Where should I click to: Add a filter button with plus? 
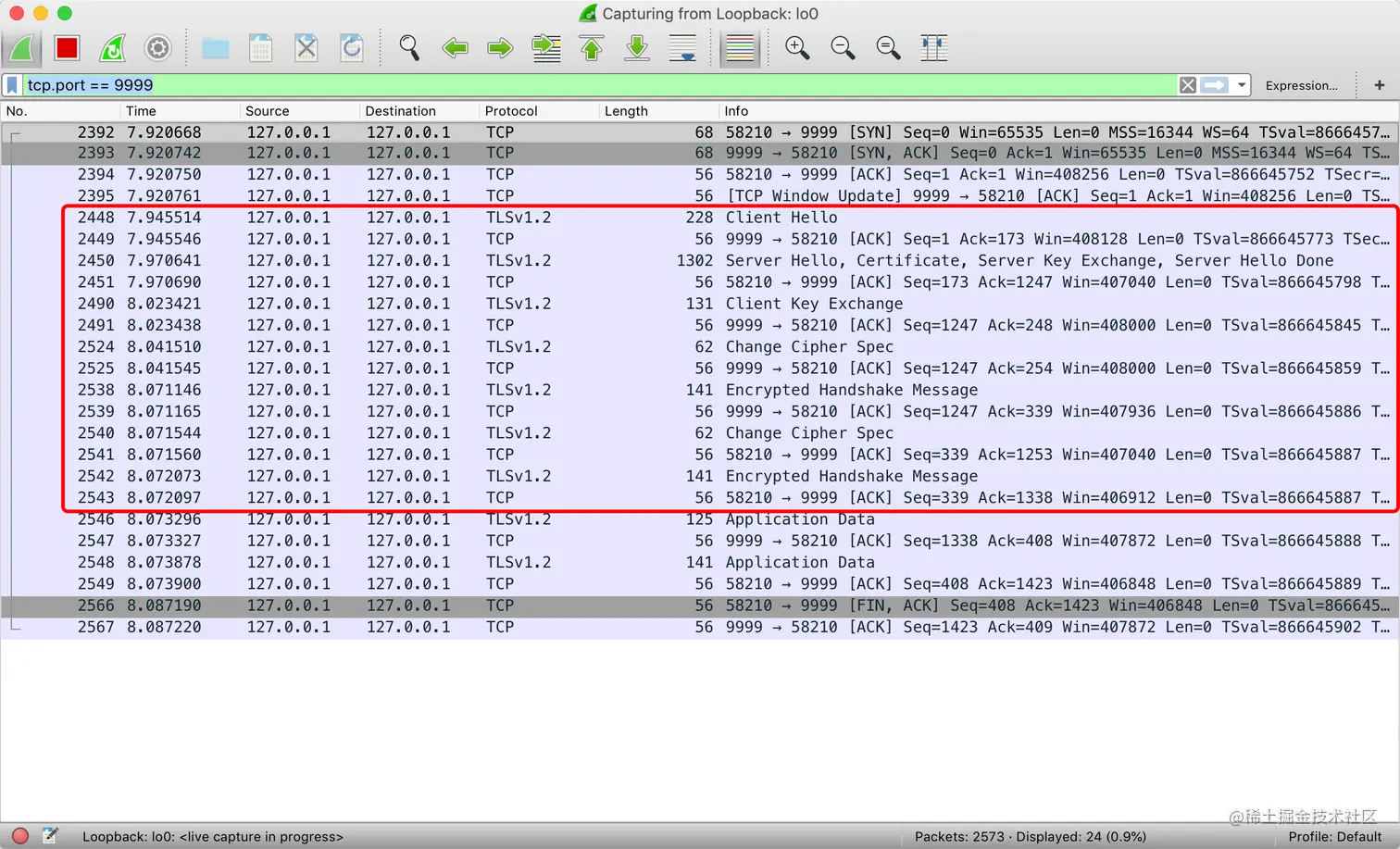tap(1380, 85)
